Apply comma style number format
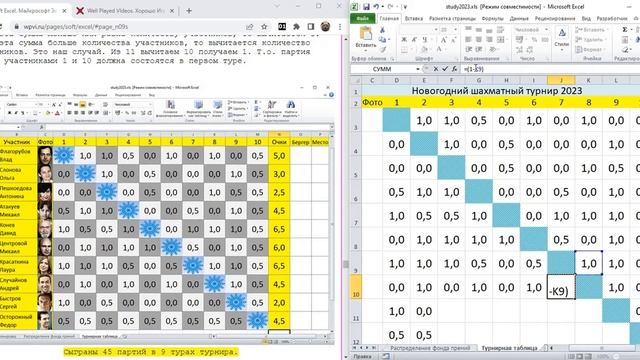The width and height of the screenshot is (640, 360). coord(545,40)
